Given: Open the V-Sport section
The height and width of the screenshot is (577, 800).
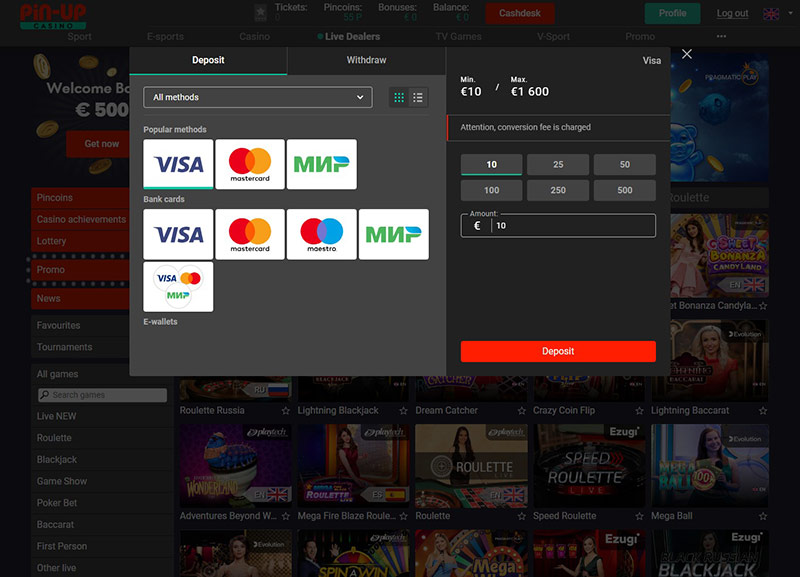Looking at the screenshot, I should coord(553,37).
